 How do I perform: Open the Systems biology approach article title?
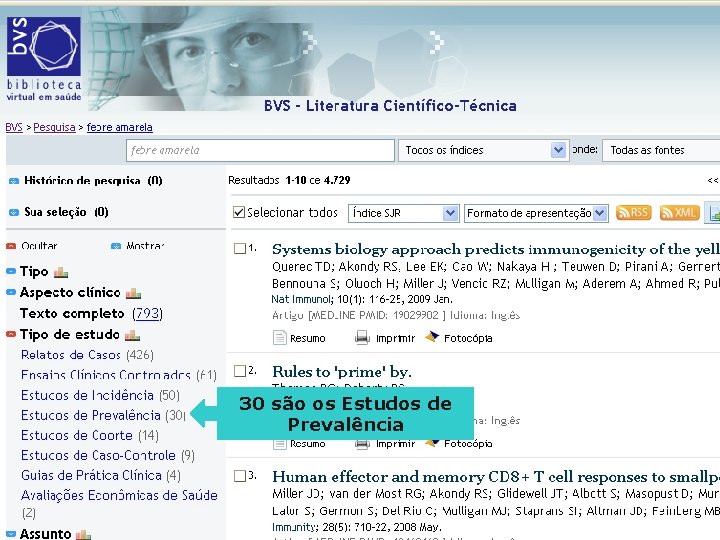(496, 249)
